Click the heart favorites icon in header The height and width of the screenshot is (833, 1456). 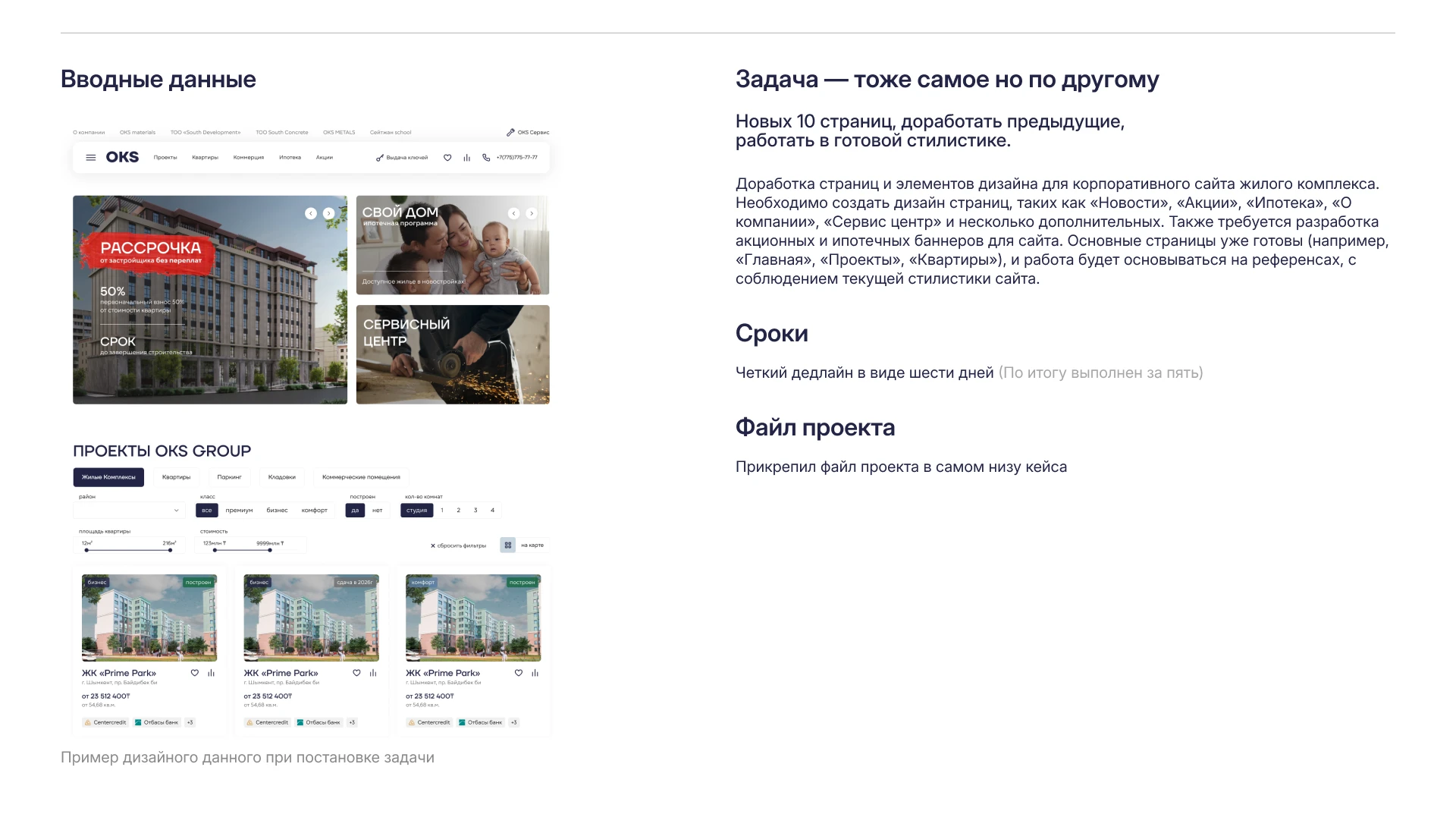click(x=447, y=158)
